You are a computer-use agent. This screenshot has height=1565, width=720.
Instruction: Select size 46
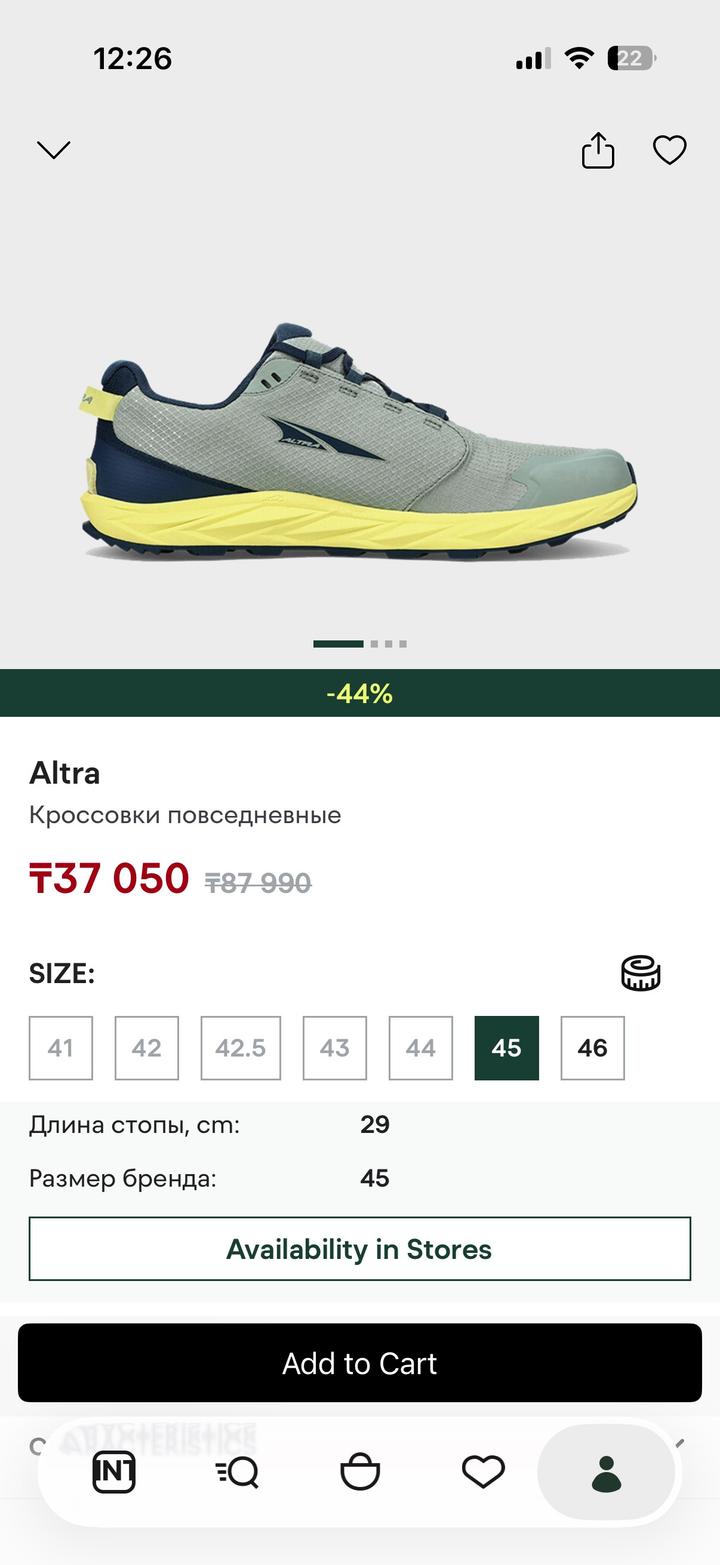tap(593, 1048)
